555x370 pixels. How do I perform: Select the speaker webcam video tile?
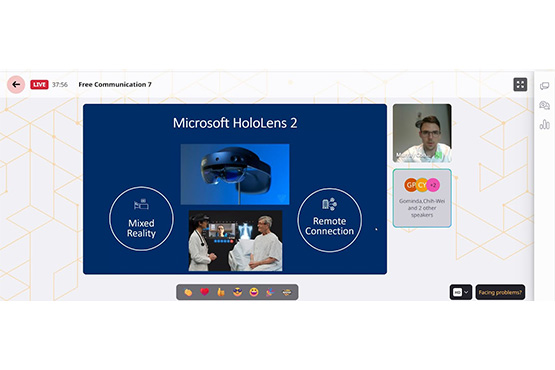click(x=422, y=133)
